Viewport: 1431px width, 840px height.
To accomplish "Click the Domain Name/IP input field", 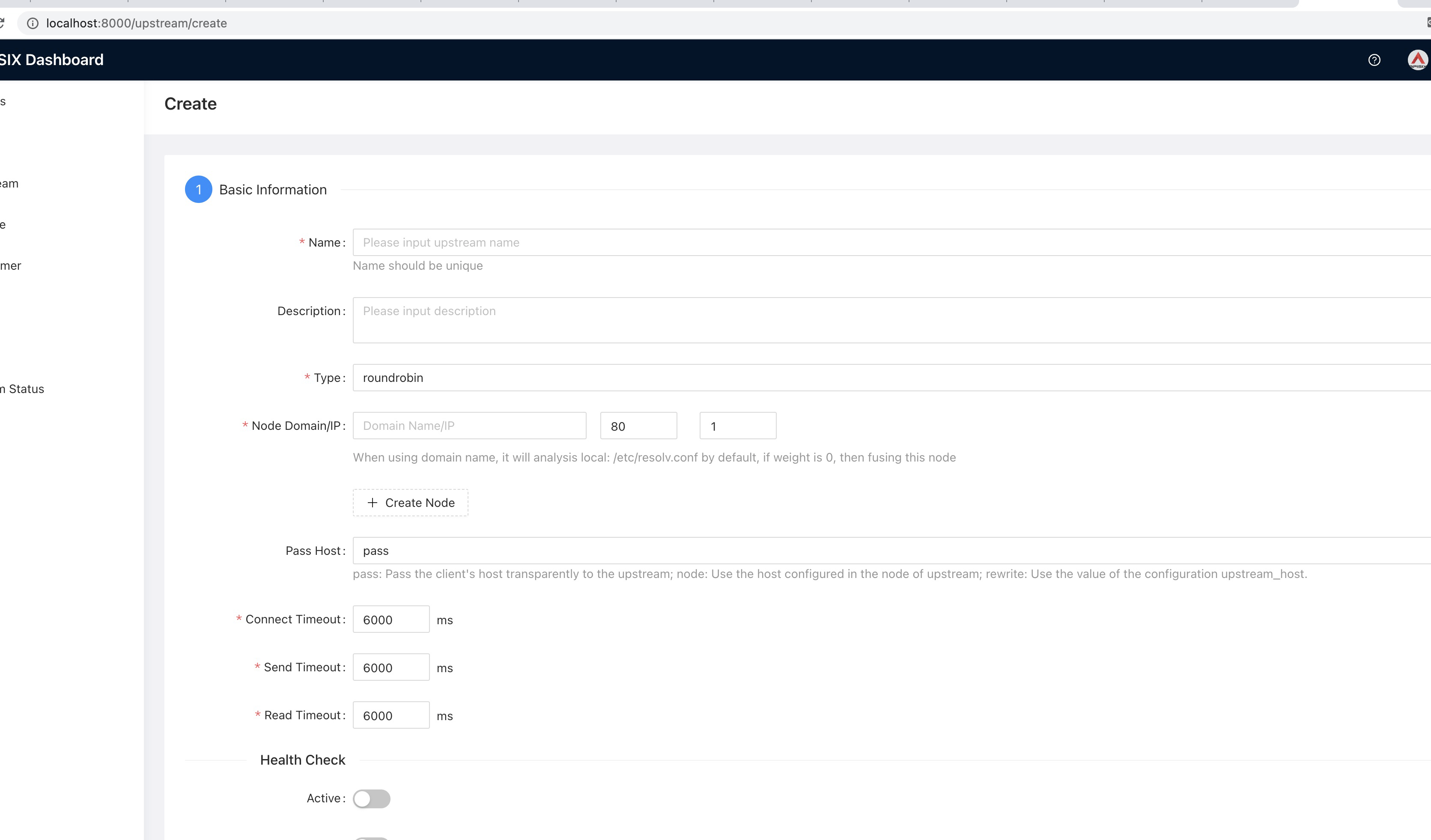I will [x=469, y=426].
